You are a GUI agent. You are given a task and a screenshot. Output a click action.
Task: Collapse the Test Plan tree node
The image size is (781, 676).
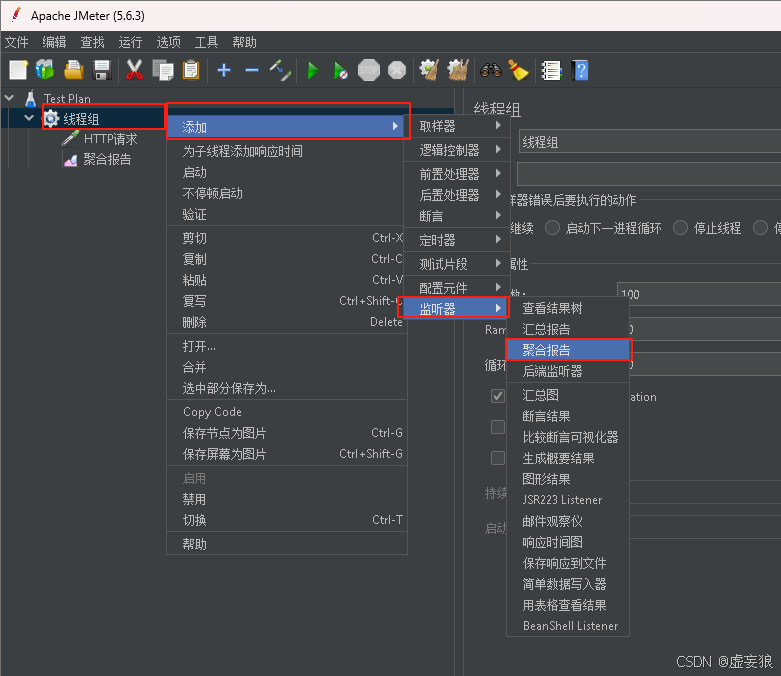9,98
